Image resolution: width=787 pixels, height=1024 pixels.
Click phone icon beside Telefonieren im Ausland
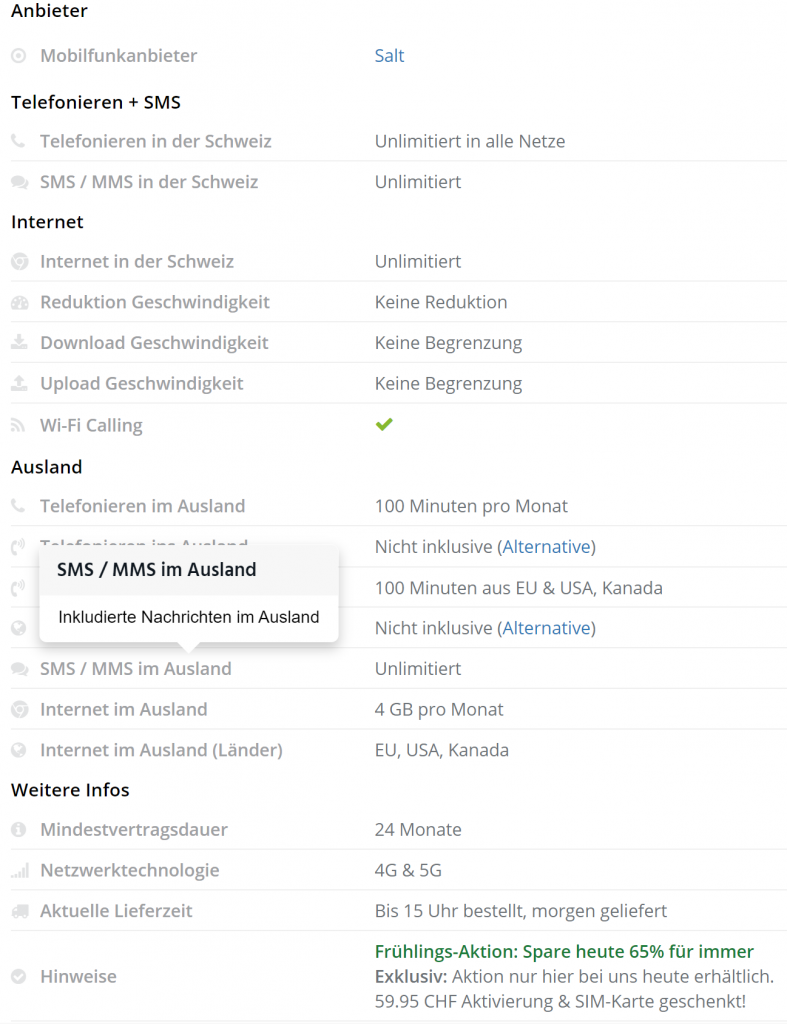[19, 507]
